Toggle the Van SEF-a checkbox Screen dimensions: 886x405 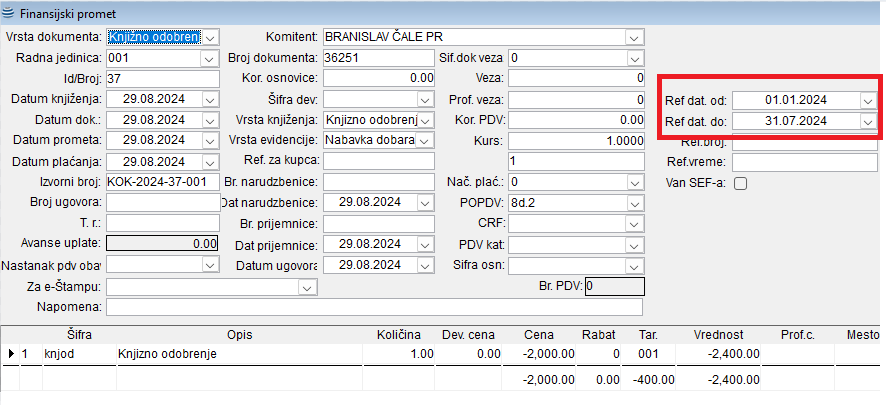point(741,183)
